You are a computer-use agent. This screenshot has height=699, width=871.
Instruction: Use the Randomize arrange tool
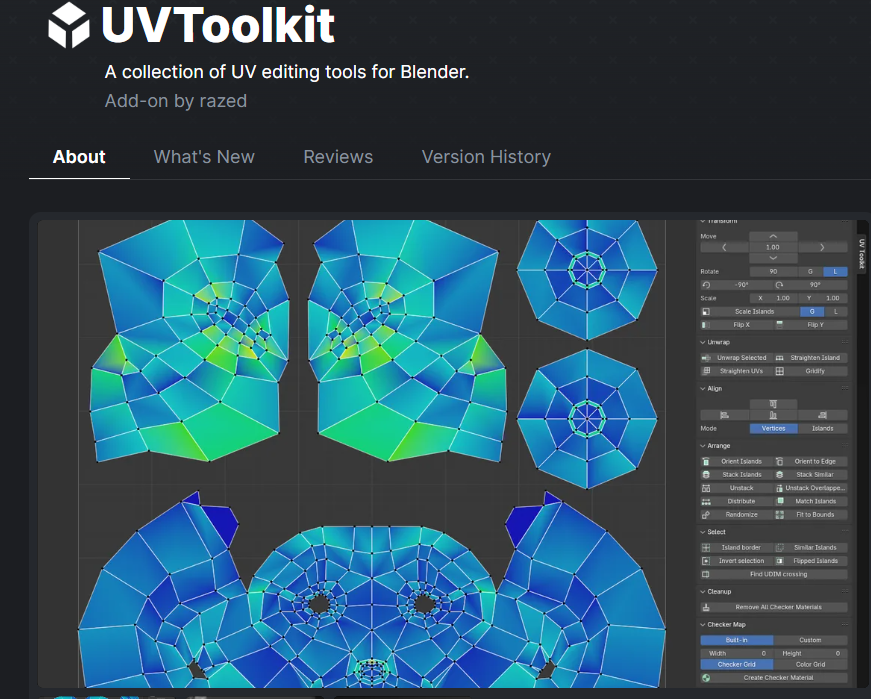click(x=740, y=515)
